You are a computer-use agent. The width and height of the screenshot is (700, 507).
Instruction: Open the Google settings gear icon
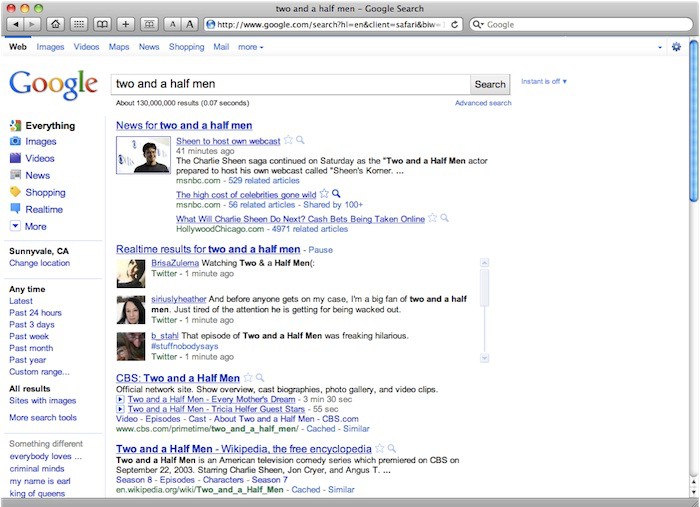tap(677, 47)
